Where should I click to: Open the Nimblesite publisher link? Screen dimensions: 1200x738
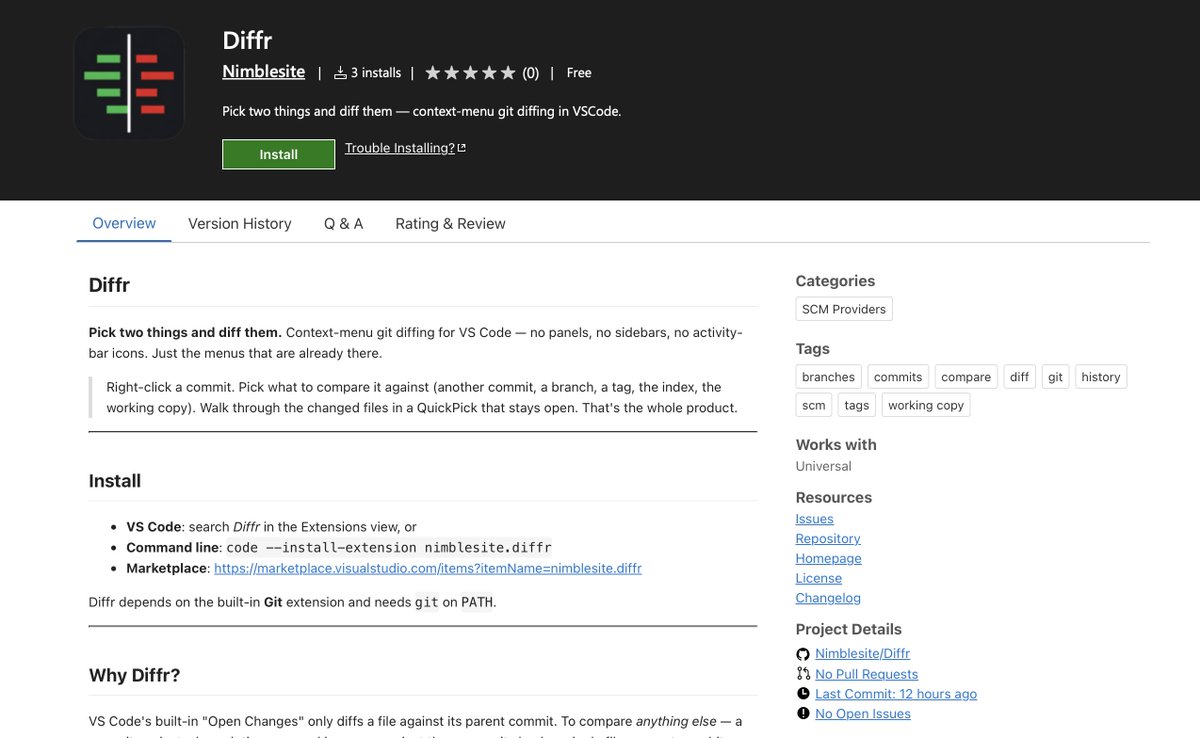(264, 72)
